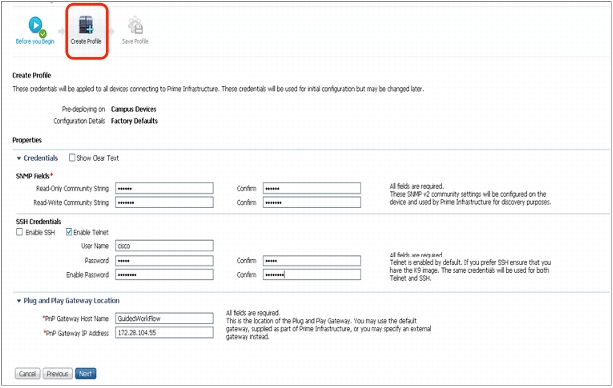Edit the User Name field containing cisco
Image resolution: width=613 pixels, height=388 pixels.
coord(164,246)
